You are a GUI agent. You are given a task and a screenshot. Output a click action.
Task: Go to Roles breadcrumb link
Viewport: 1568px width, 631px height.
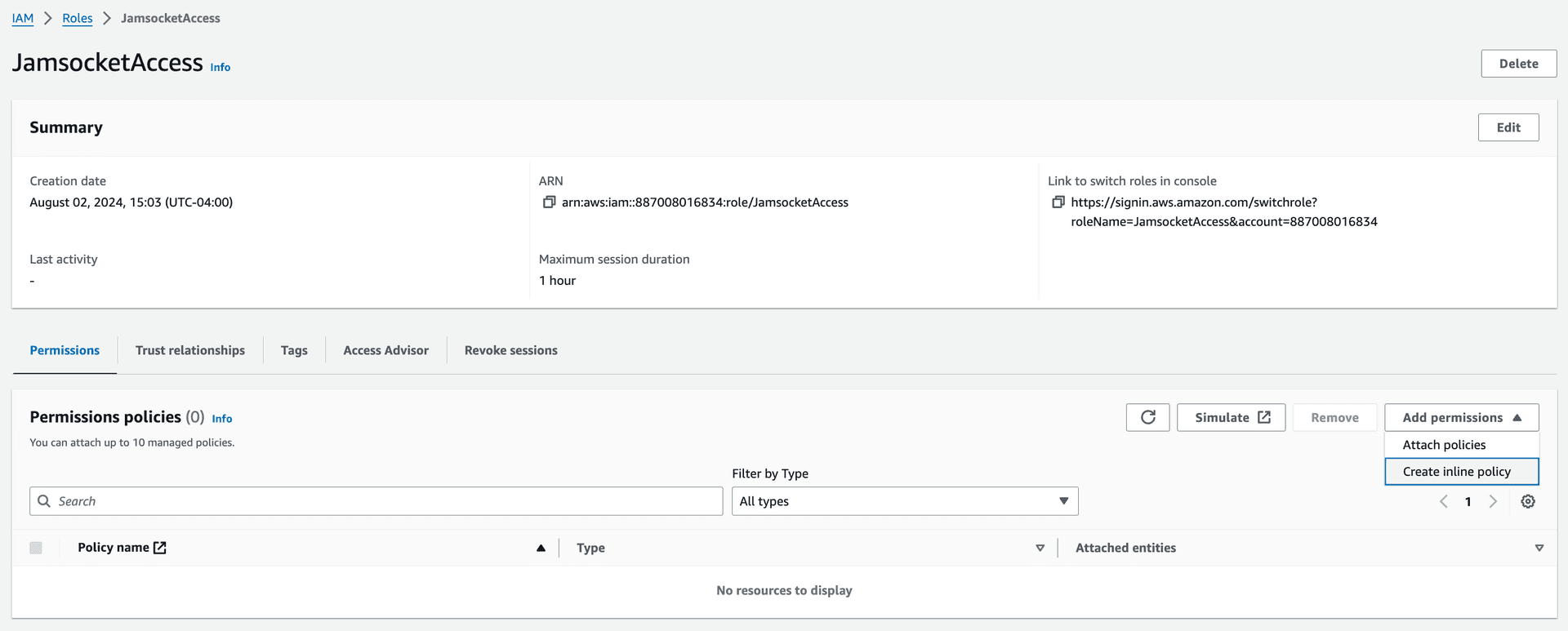78,18
